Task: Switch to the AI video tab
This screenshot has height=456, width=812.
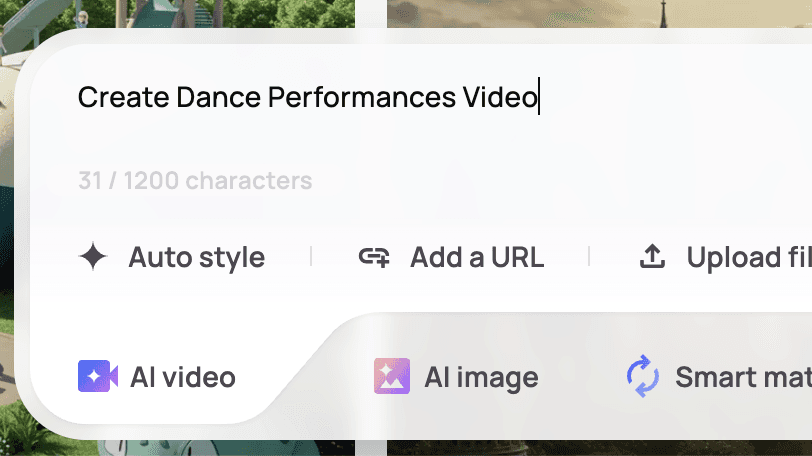Action: click(157, 377)
